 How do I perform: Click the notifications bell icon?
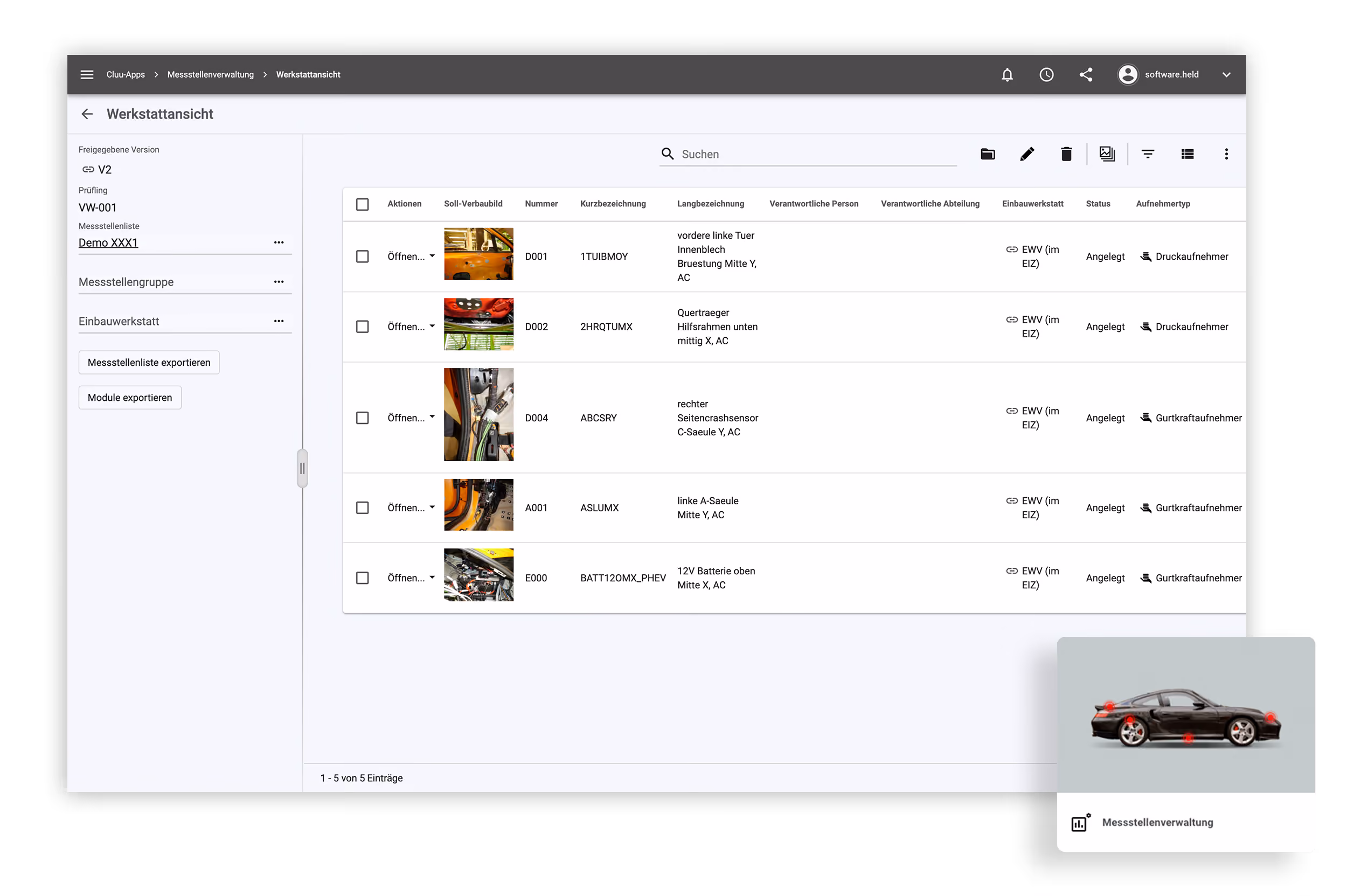(x=1008, y=74)
